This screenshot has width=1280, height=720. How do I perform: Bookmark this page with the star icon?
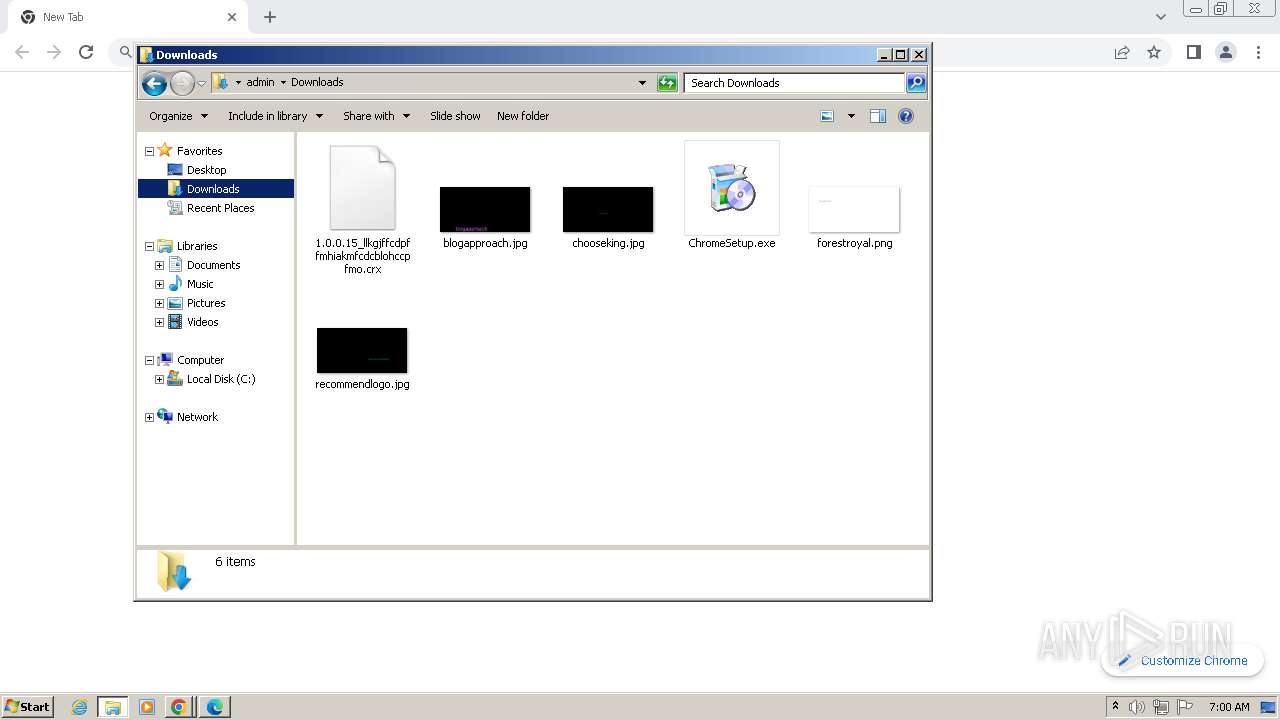[1154, 52]
